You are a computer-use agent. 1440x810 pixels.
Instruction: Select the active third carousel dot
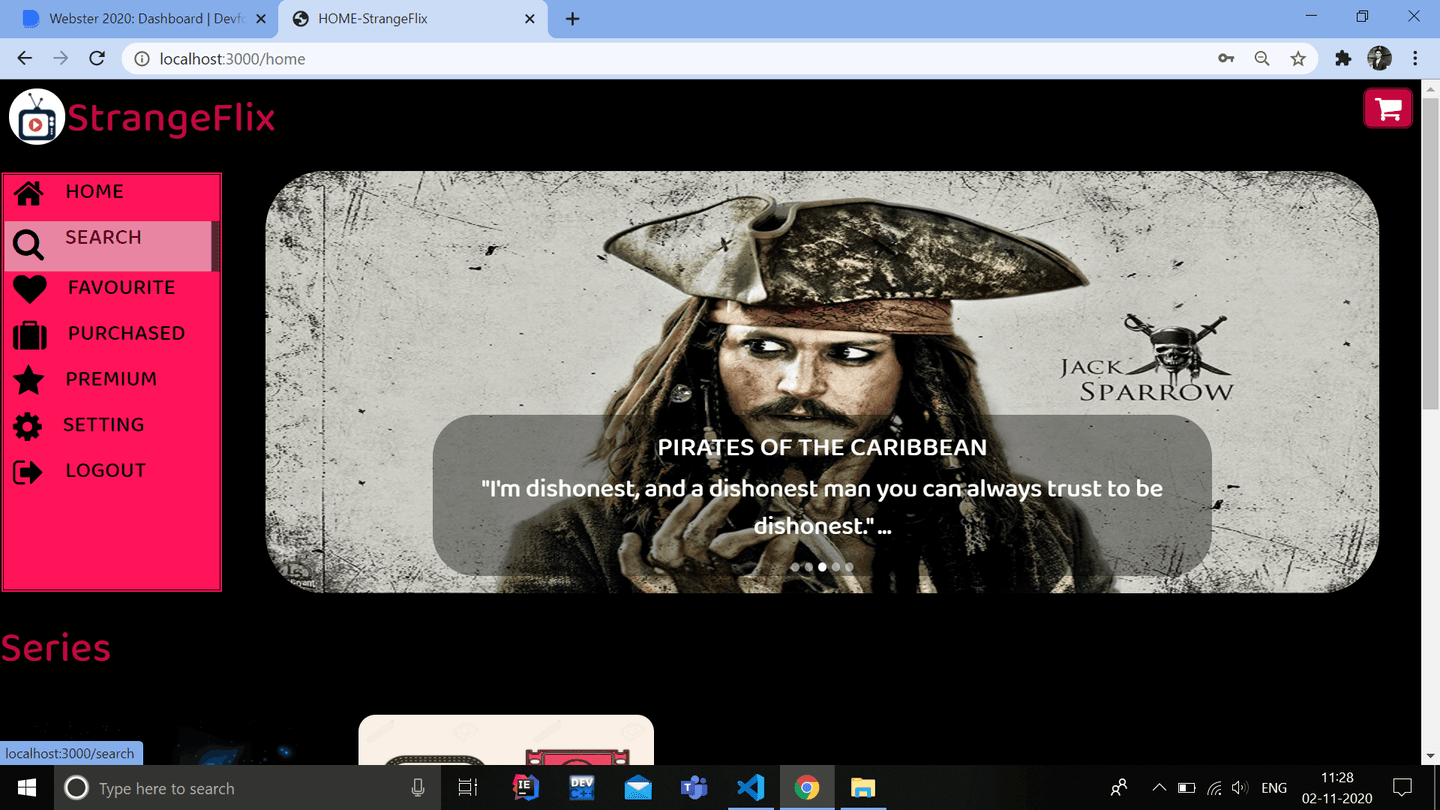(x=822, y=567)
